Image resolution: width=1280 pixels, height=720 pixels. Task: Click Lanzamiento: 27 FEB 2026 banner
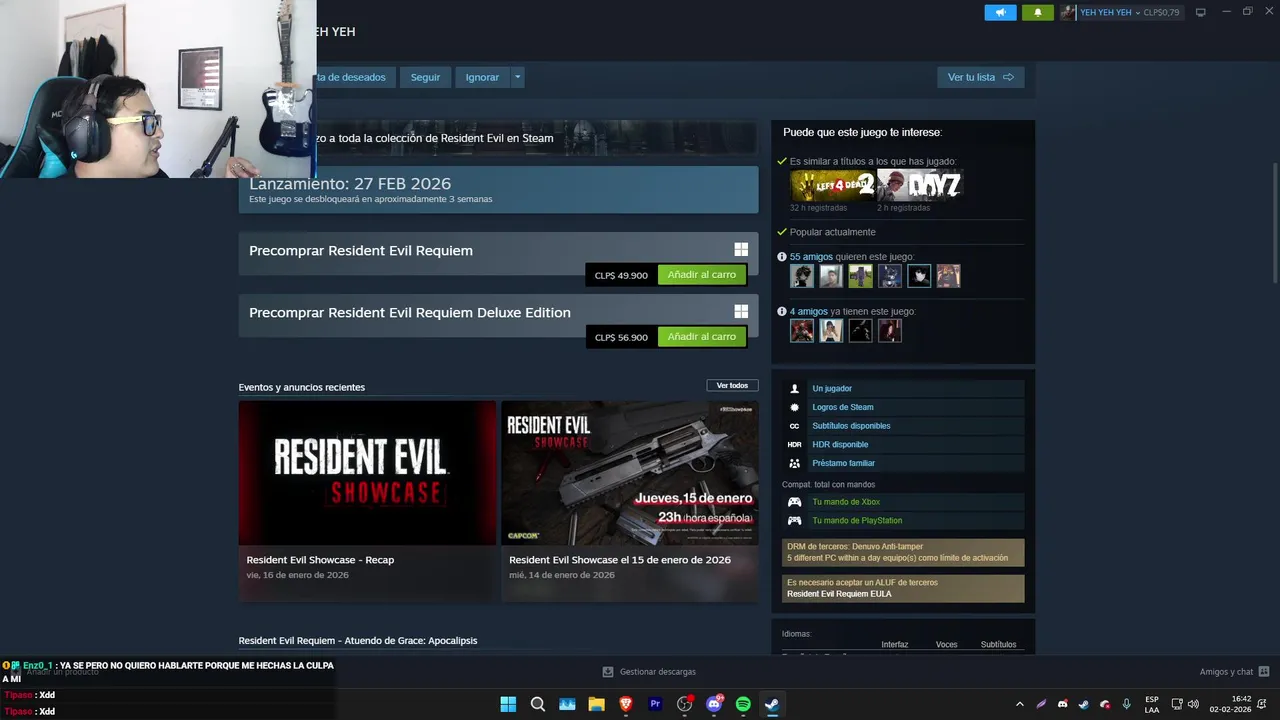pos(498,190)
